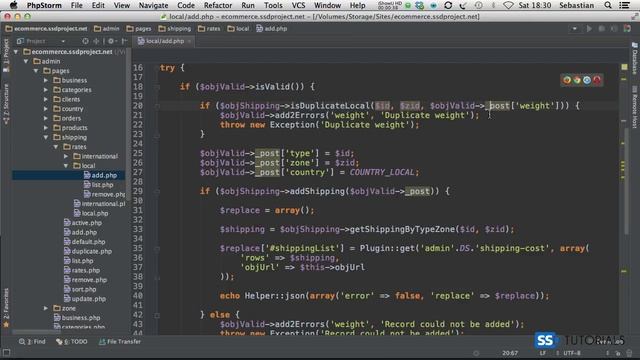The height and width of the screenshot is (360, 640).
Task: Collapse the pages folder
Action: coord(36,71)
